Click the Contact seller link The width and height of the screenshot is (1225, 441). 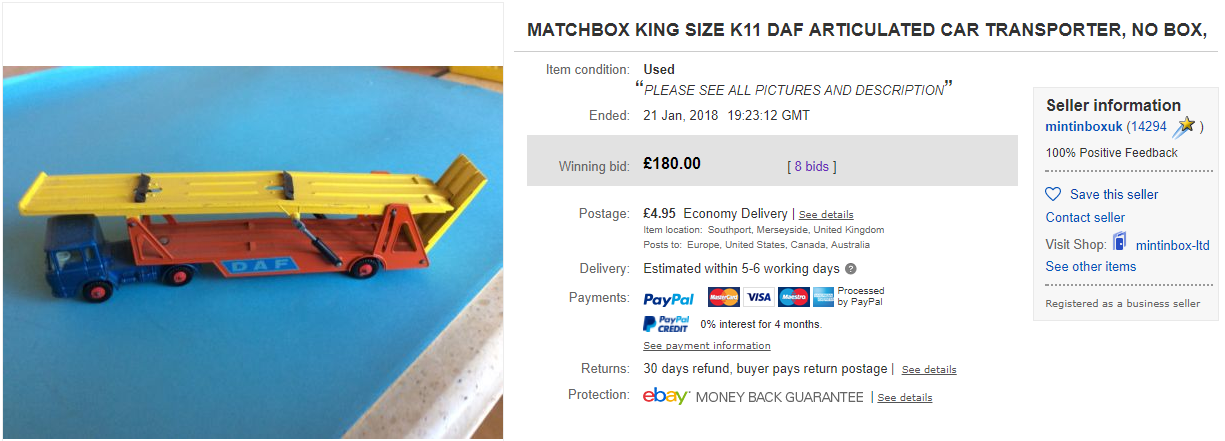click(1085, 218)
